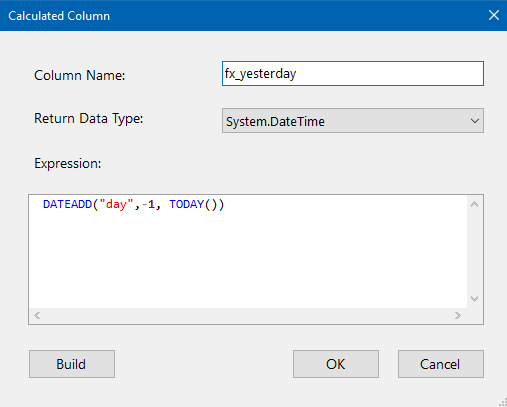Screen dimensions: 507x407
Task: Cancel the Calculated Column dialog
Action: point(441,364)
